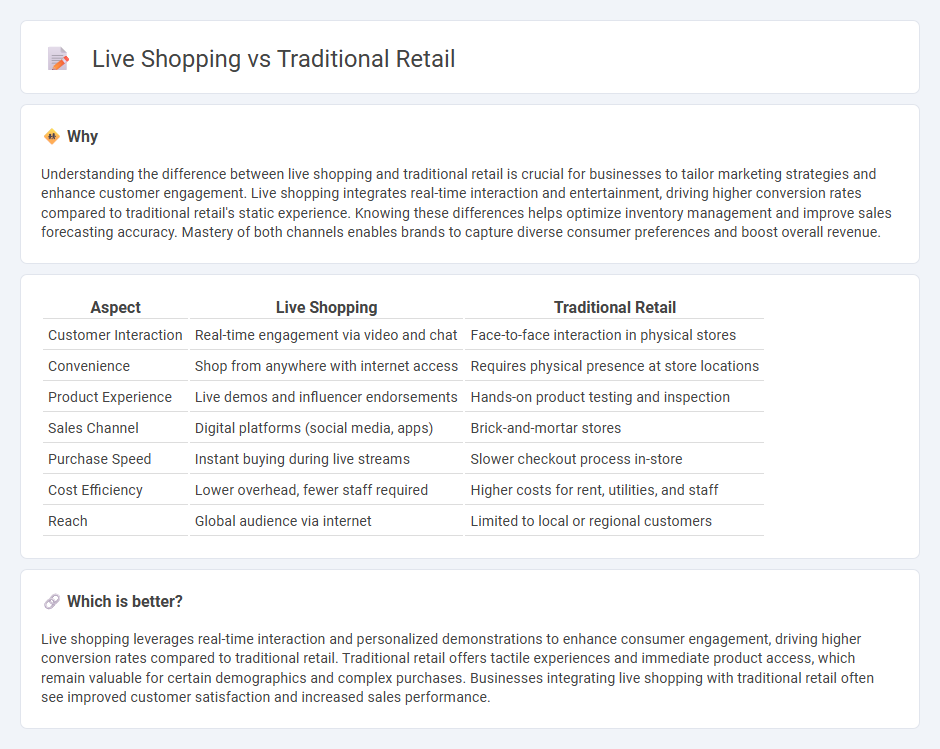The image size is (940, 749).
Task: Click the 'Brick-and-mortar stores' cell
Action: 614,428
